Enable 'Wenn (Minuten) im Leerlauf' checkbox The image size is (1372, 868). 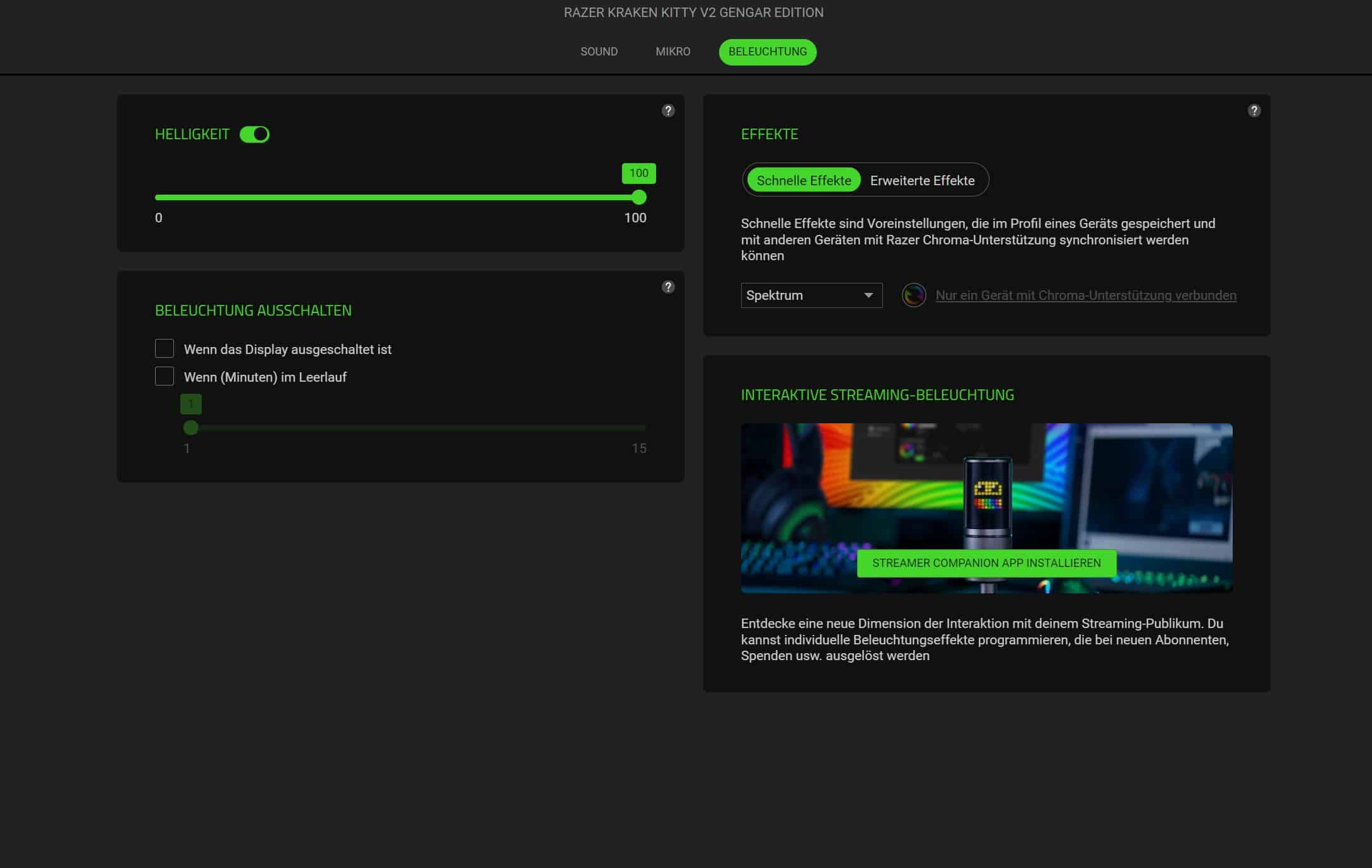pyautogui.click(x=164, y=376)
